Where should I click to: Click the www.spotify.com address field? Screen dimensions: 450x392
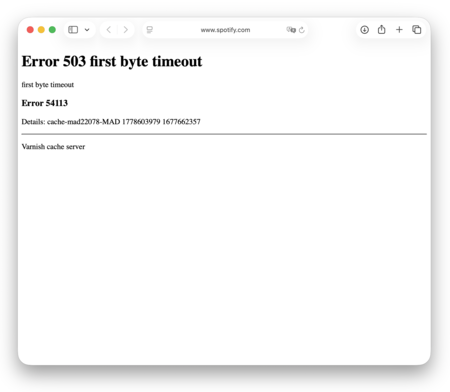tap(225, 30)
